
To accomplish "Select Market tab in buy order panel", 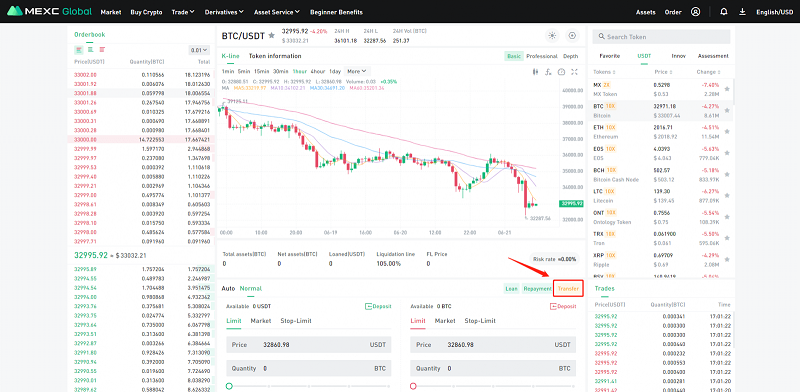I will 261,321.
